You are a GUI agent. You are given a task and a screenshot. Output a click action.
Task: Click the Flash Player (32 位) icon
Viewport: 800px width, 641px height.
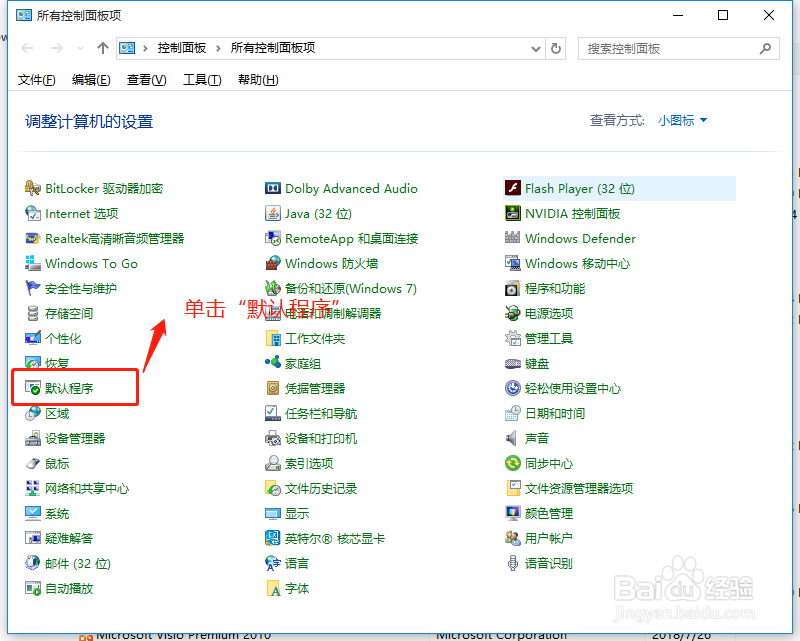point(513,188)
